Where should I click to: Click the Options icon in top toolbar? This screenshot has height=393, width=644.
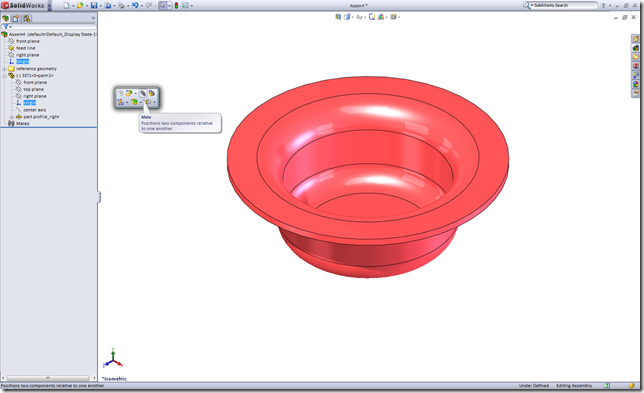(x=185, y=5)
